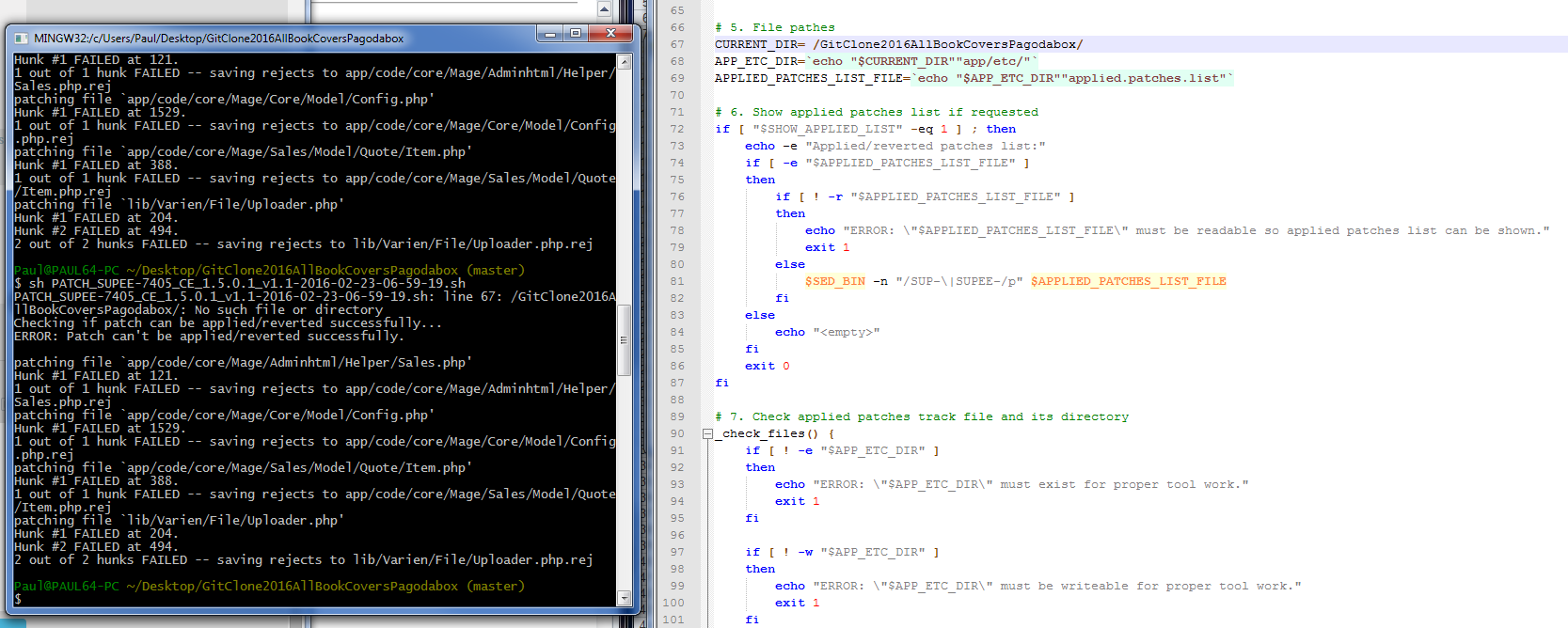
Task: Click the terminal scrollbar up arrow
Action: point(624,61)
